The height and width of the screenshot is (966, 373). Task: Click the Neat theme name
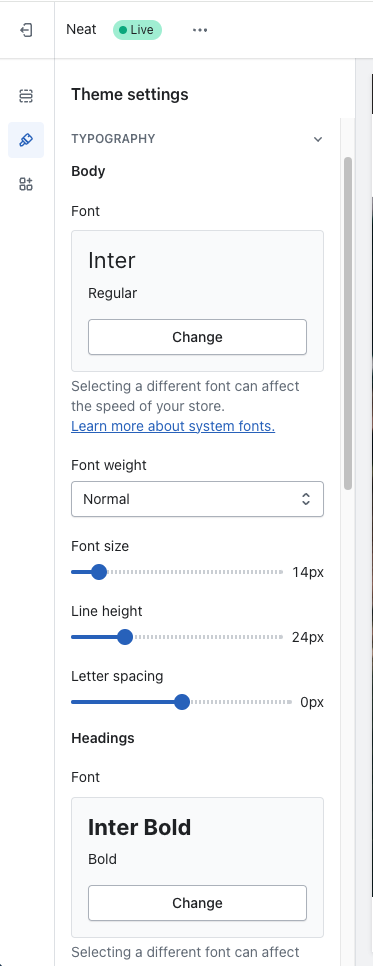tap(81, 30)
